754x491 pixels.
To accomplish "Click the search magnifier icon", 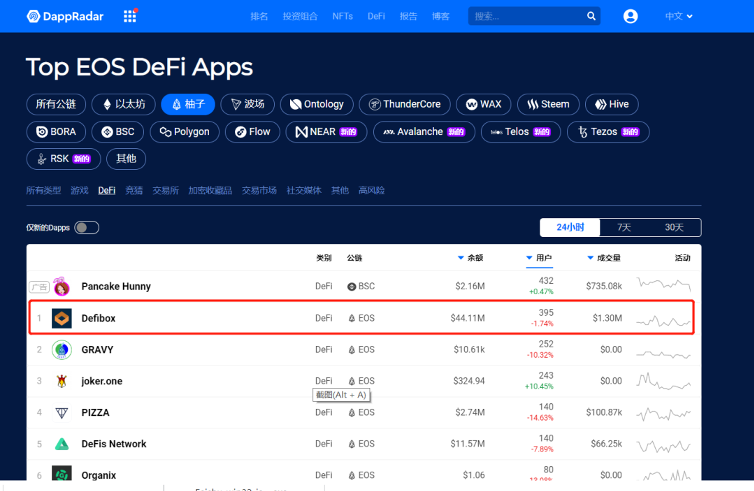I will click(x=591, y=16).
